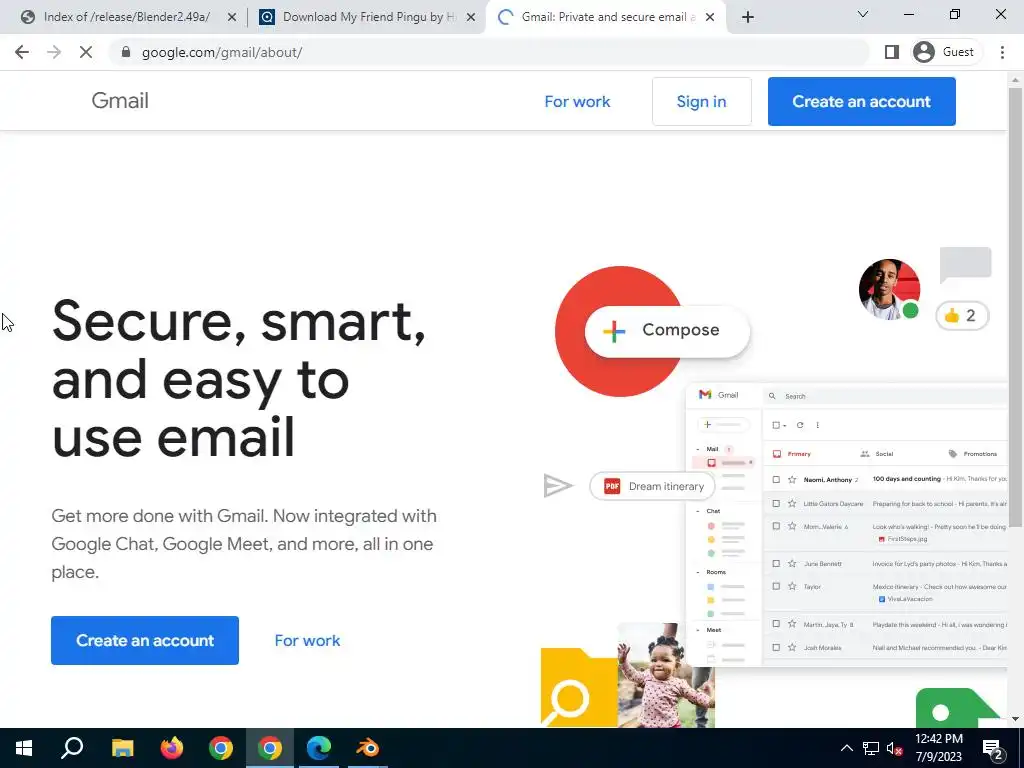Expand the tab search dropdown arrow

pos(862,14)
